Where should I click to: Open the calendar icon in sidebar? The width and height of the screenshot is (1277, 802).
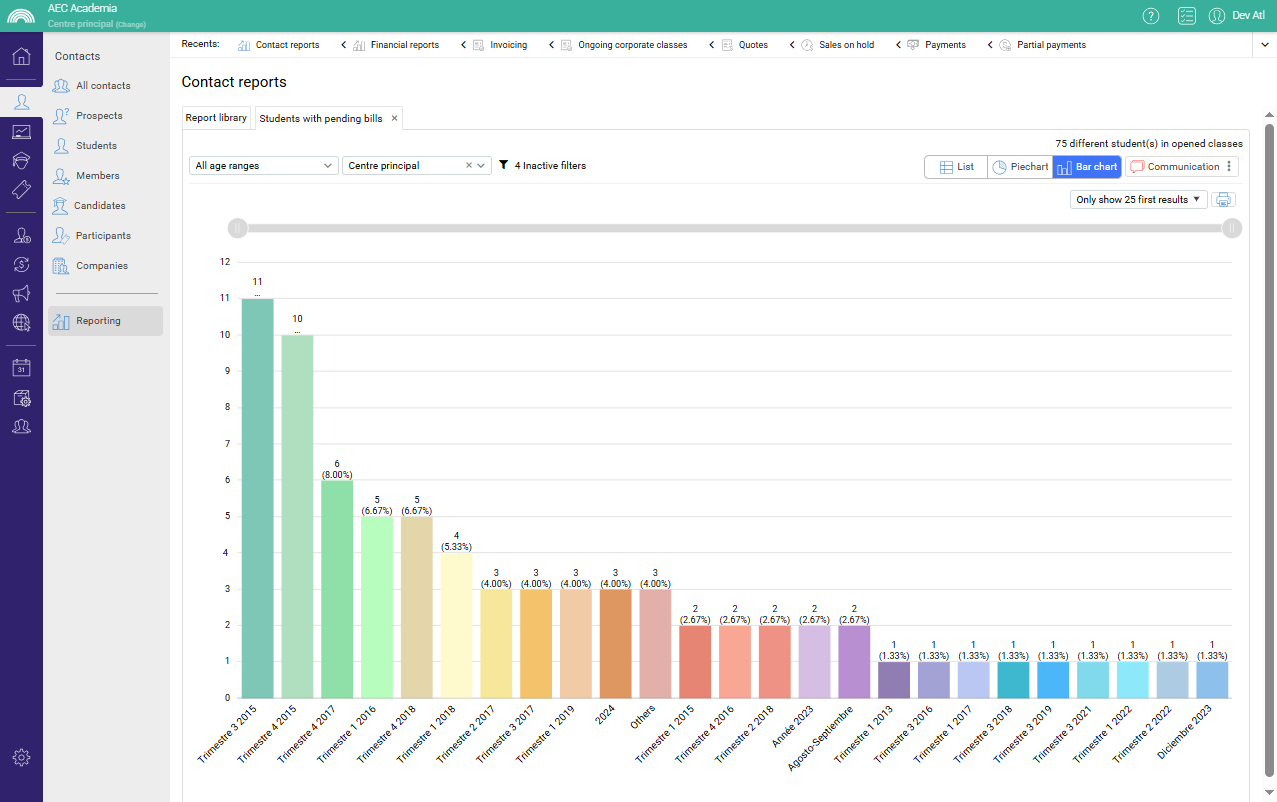[x=21, y=368]
